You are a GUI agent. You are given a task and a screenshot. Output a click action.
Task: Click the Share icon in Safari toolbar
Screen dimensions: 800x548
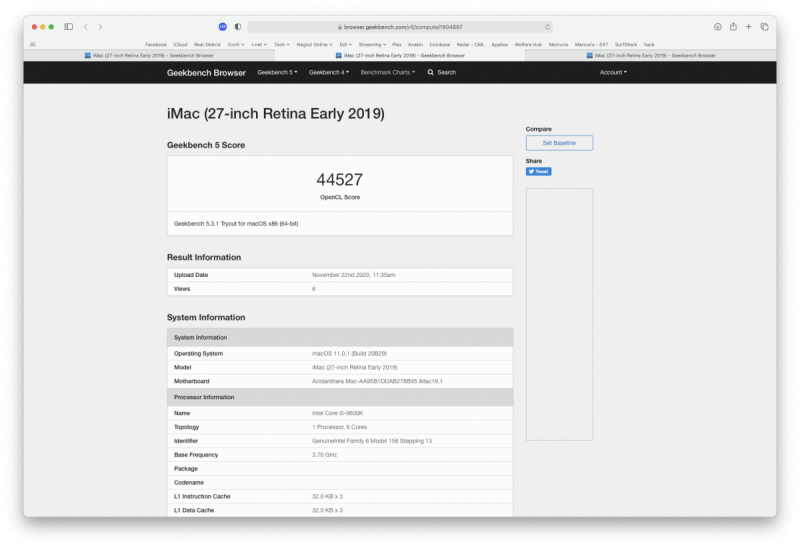click(733, 27)
